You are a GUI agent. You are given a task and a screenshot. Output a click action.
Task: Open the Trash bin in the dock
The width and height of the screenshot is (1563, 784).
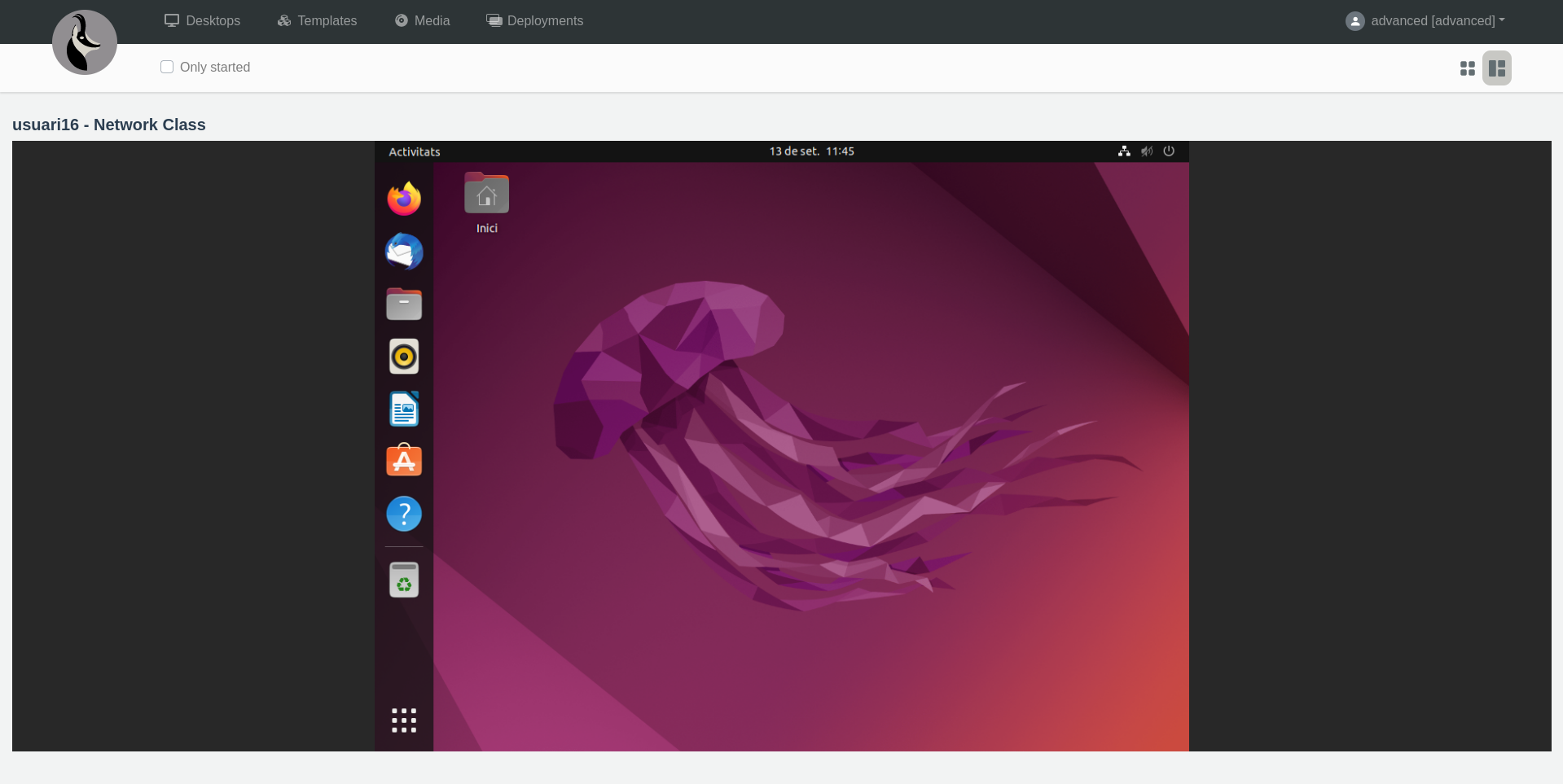(x=404, y=580)
